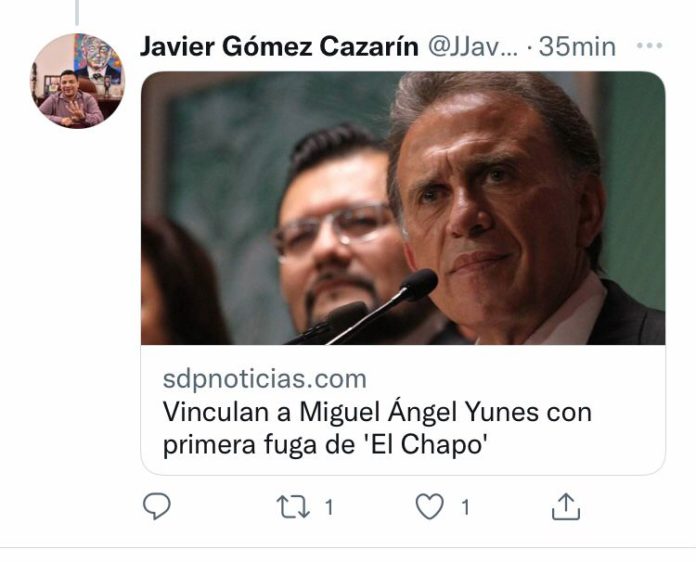Click the reply speech bubble icon
Screen dimensions: 696x562
157,506
